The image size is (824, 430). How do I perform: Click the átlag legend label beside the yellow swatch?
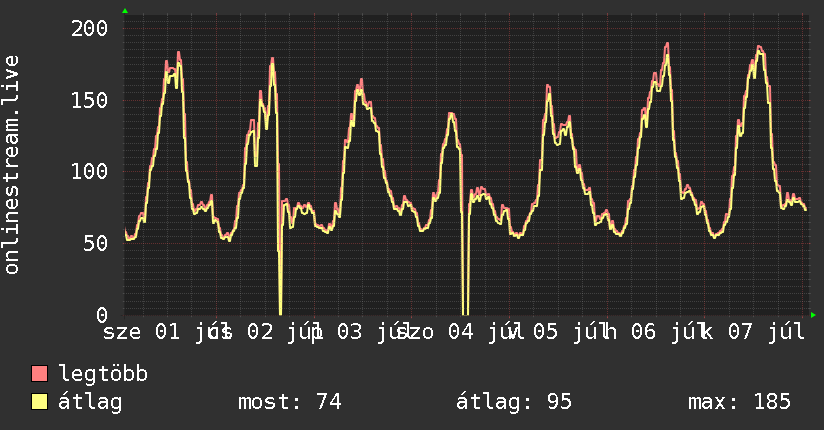click(x=90, y=403)
